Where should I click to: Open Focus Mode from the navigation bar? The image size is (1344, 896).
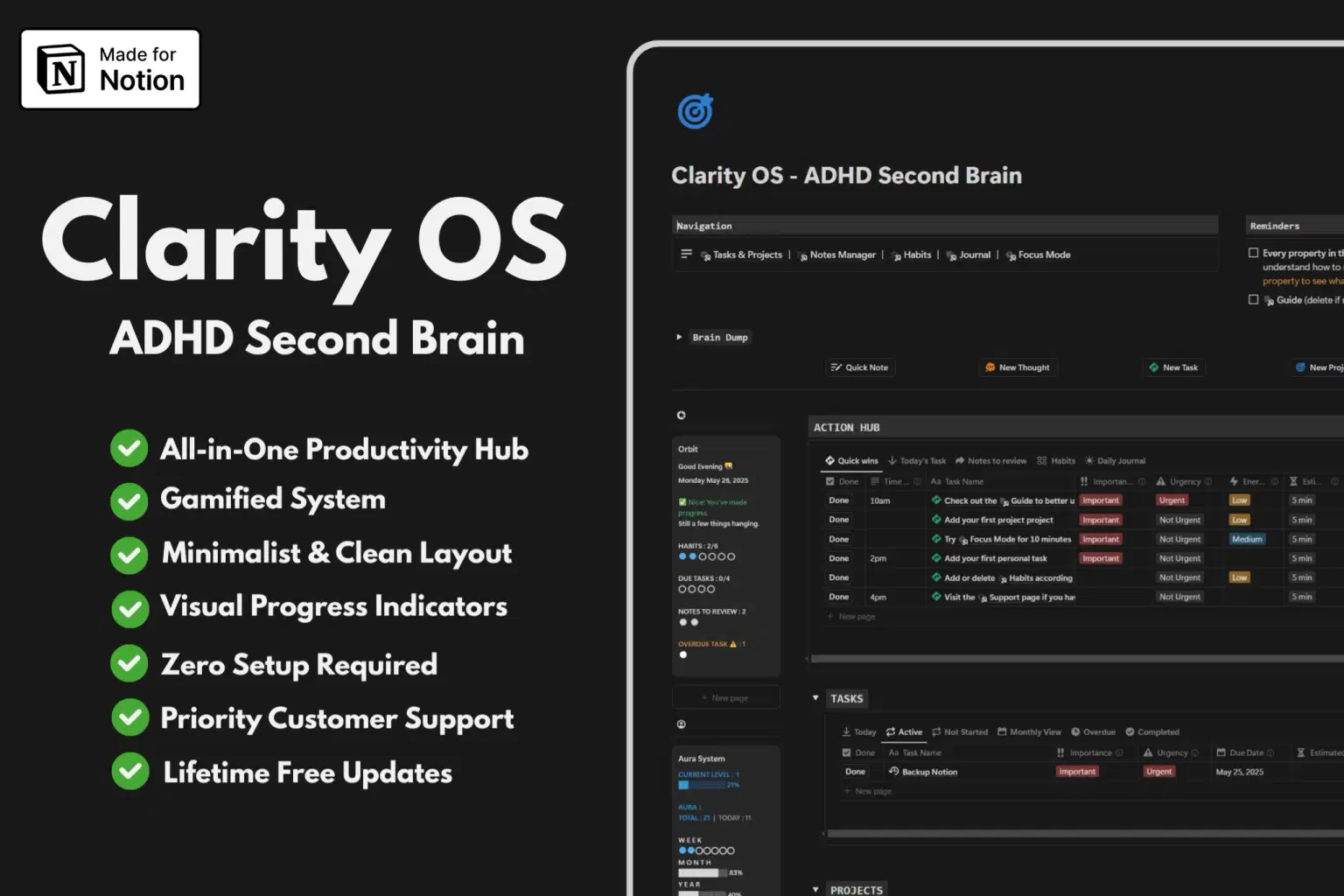tap(1038, 255)
